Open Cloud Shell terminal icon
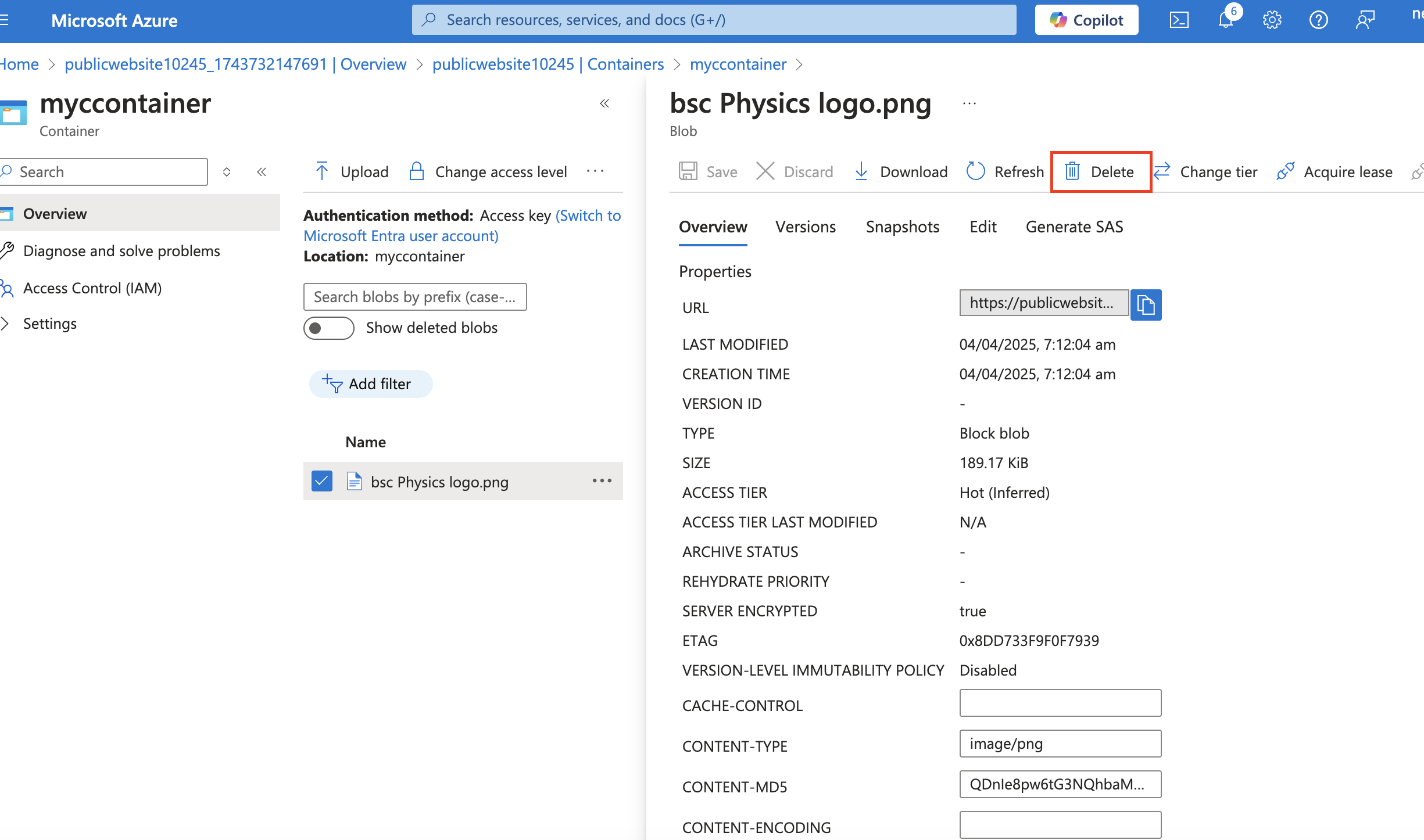Screen dimensions: 1424x840 (x=1179, y=20)
